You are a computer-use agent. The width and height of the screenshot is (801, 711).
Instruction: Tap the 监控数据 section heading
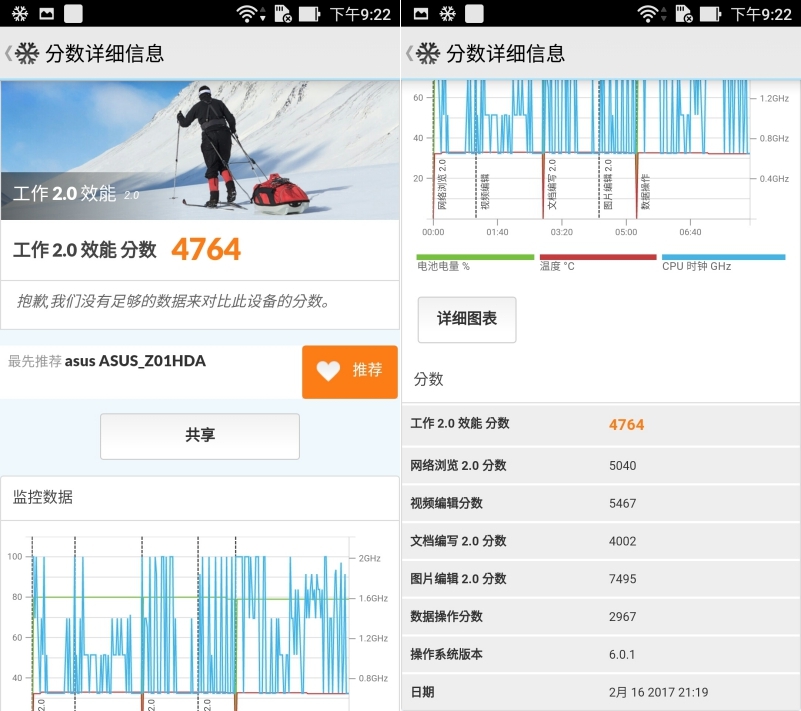[x=43, y=497]
